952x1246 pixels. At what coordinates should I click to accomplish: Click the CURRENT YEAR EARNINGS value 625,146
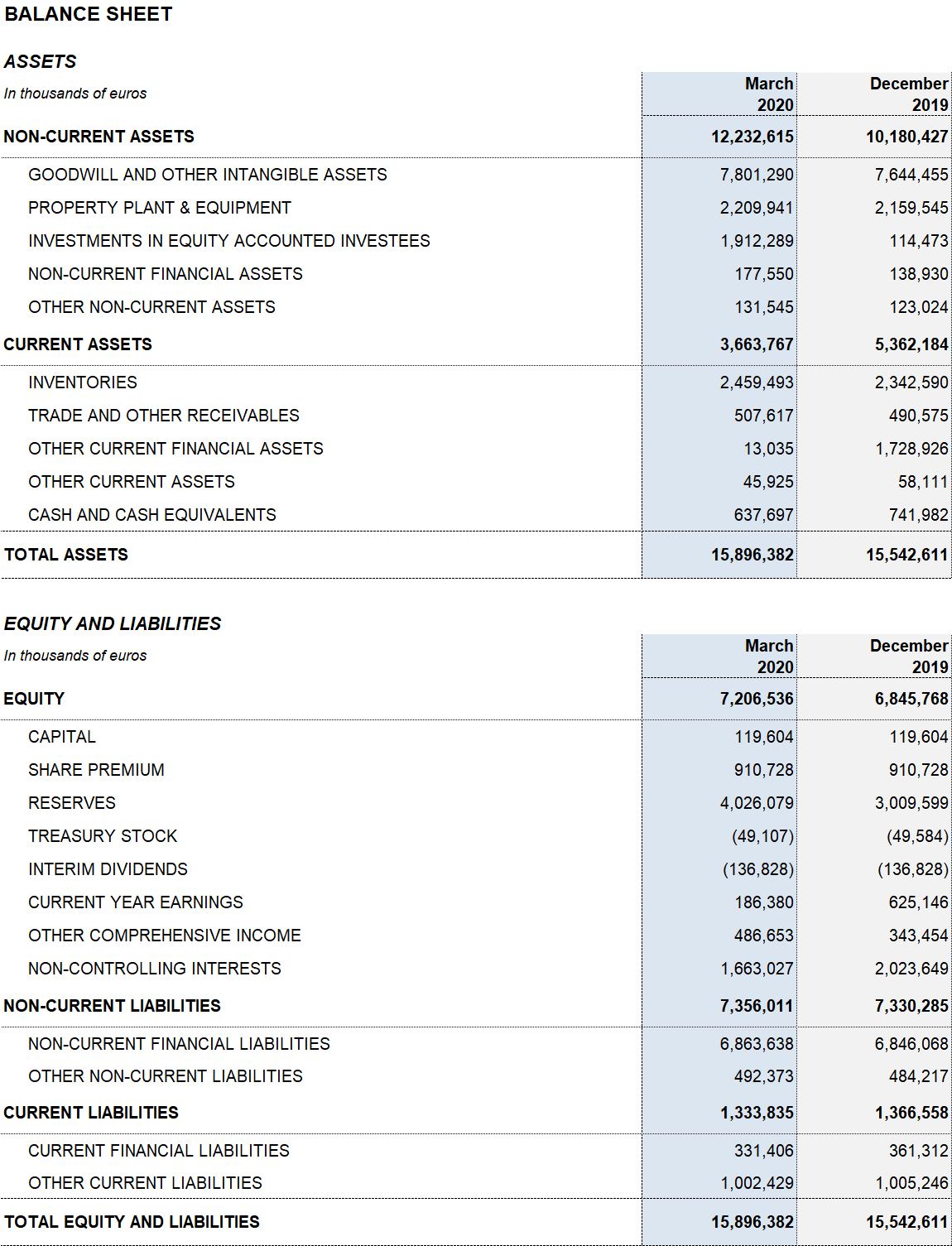click(x=919, y=902)
